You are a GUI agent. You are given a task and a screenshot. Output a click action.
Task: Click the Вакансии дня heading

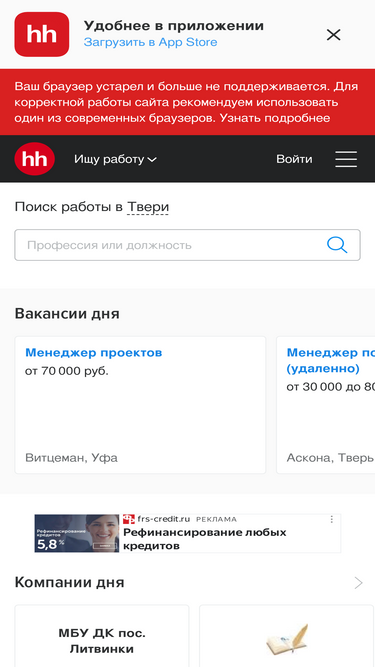click(67, 314)
